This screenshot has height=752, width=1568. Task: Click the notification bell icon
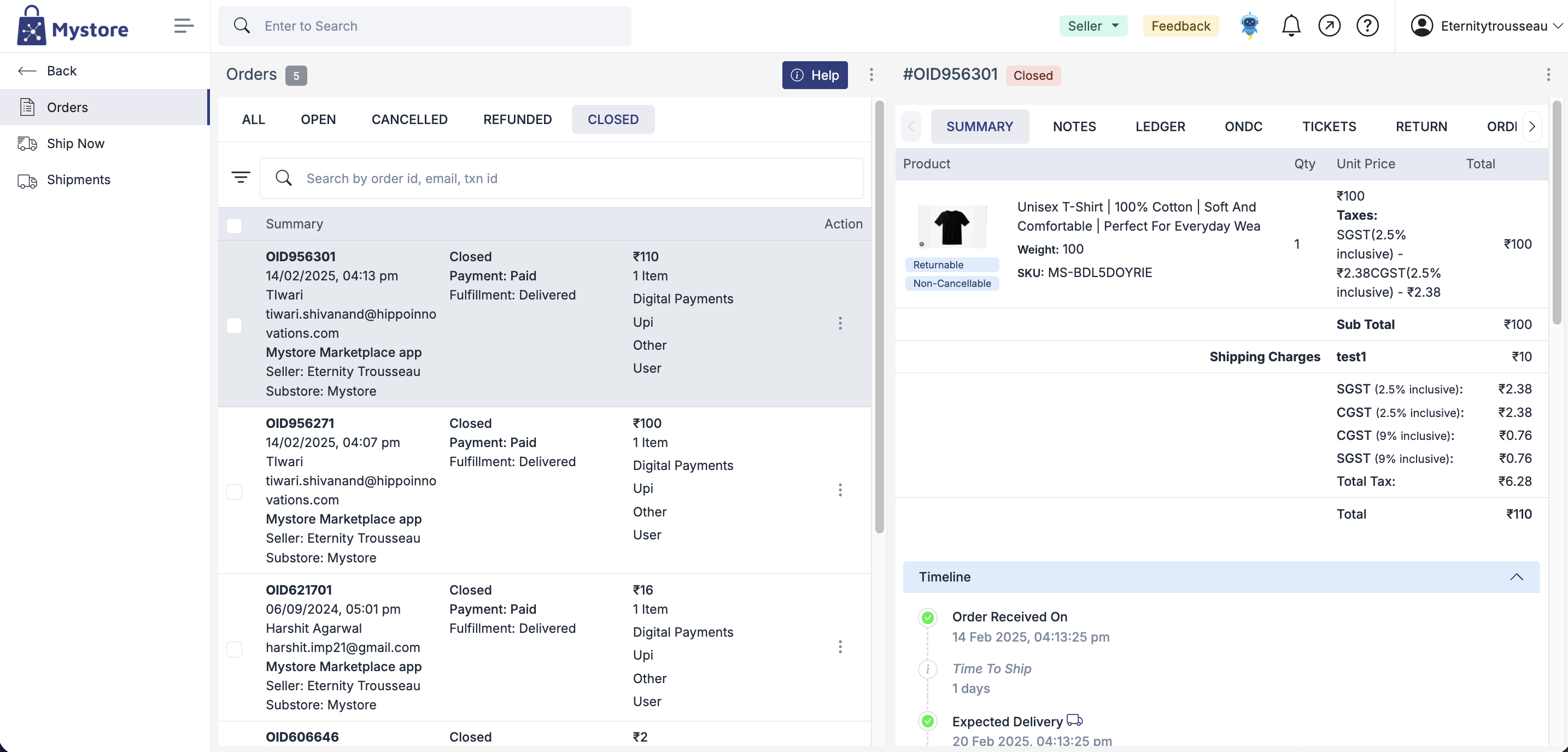click(1290, 26)
